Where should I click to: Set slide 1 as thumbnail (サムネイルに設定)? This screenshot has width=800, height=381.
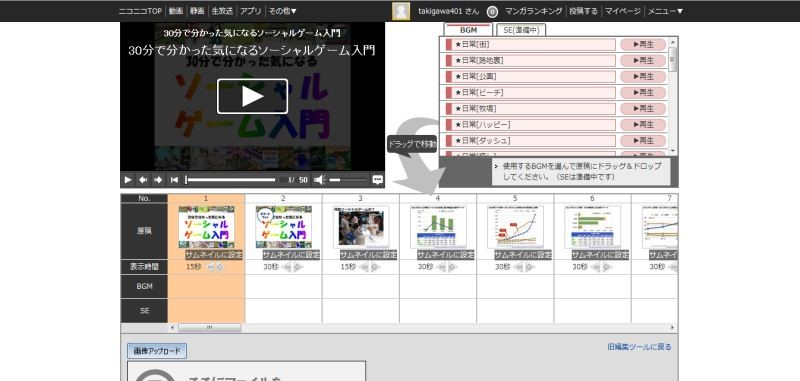[x=214, y=255]
